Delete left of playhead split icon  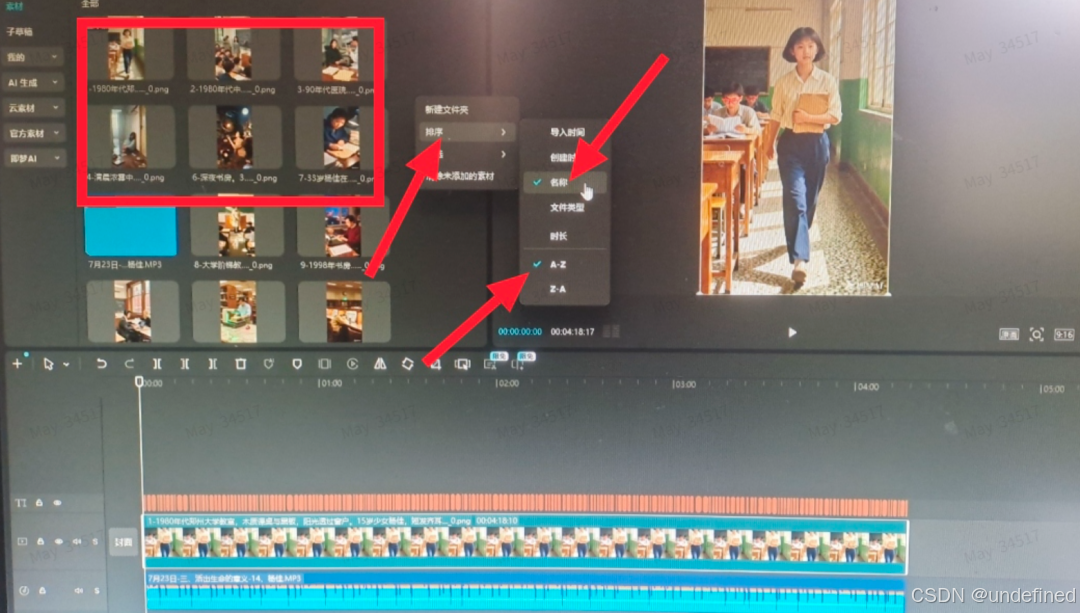coord(185,364)
